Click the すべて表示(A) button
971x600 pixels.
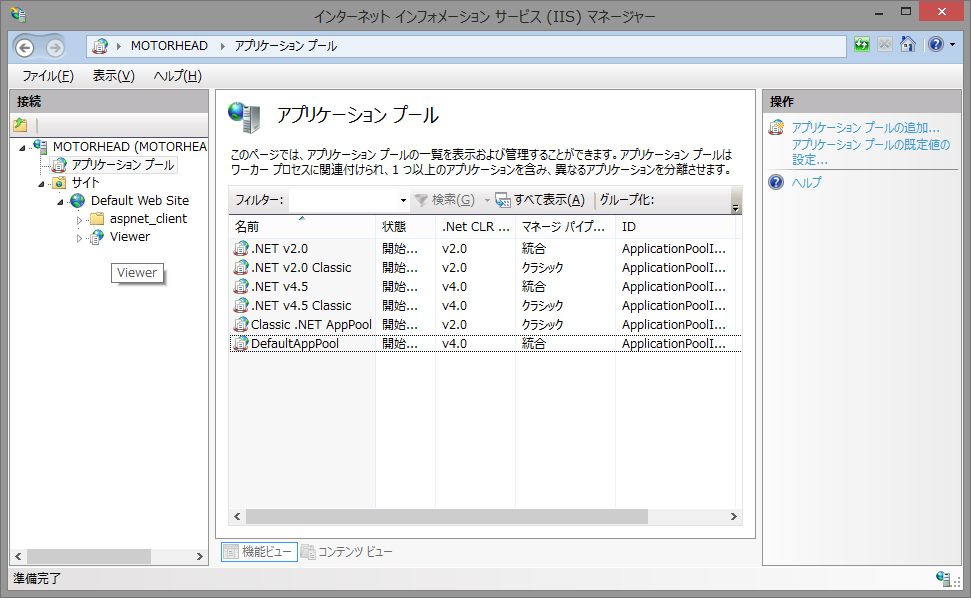pyautogui.click(x=540, y=200)
